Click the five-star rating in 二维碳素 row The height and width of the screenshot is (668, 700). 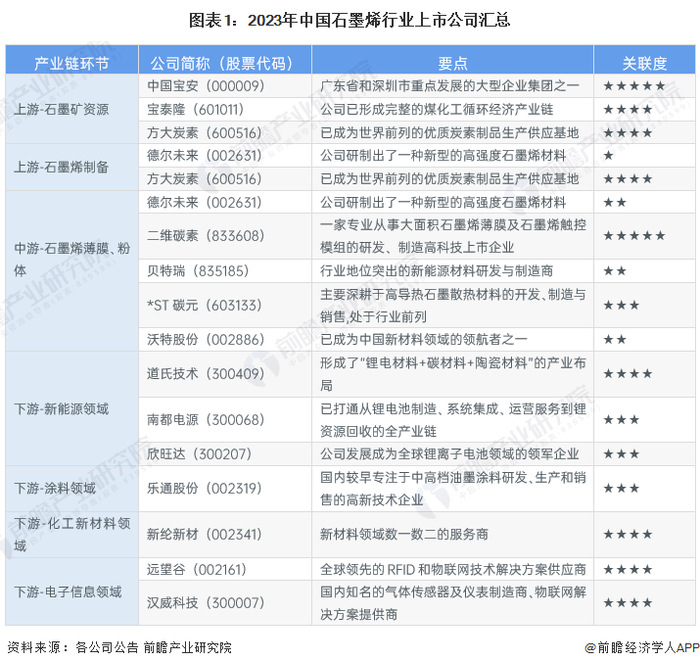pyautogui.click(x=634, y=236)
